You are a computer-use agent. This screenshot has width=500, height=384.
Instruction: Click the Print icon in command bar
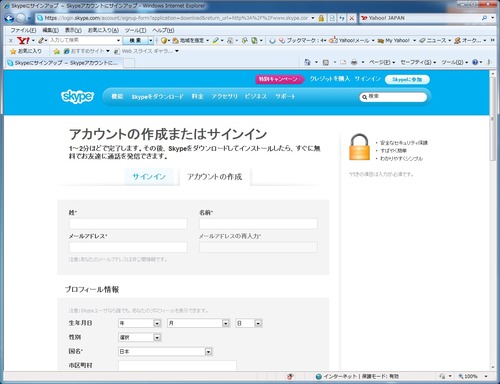(354, 62)
